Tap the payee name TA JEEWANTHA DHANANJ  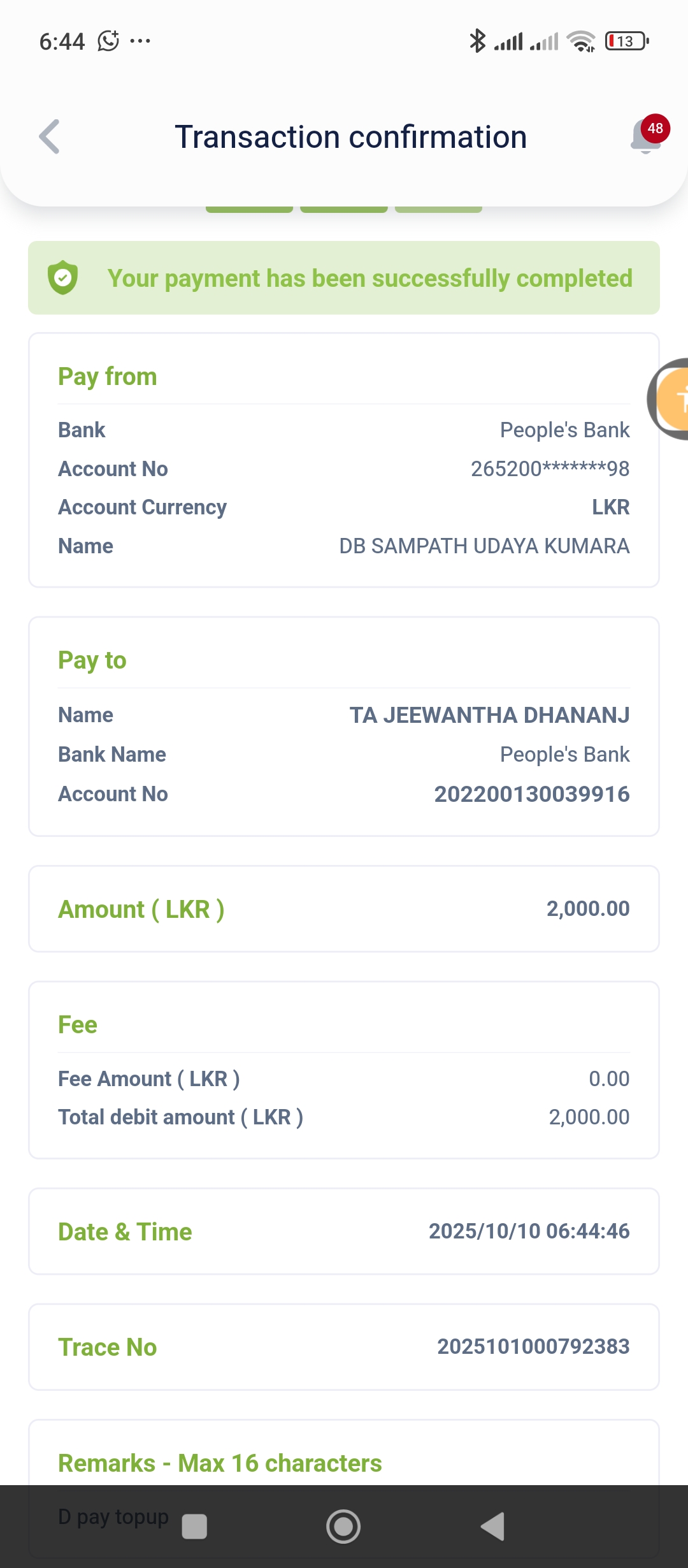coord(489,715)
